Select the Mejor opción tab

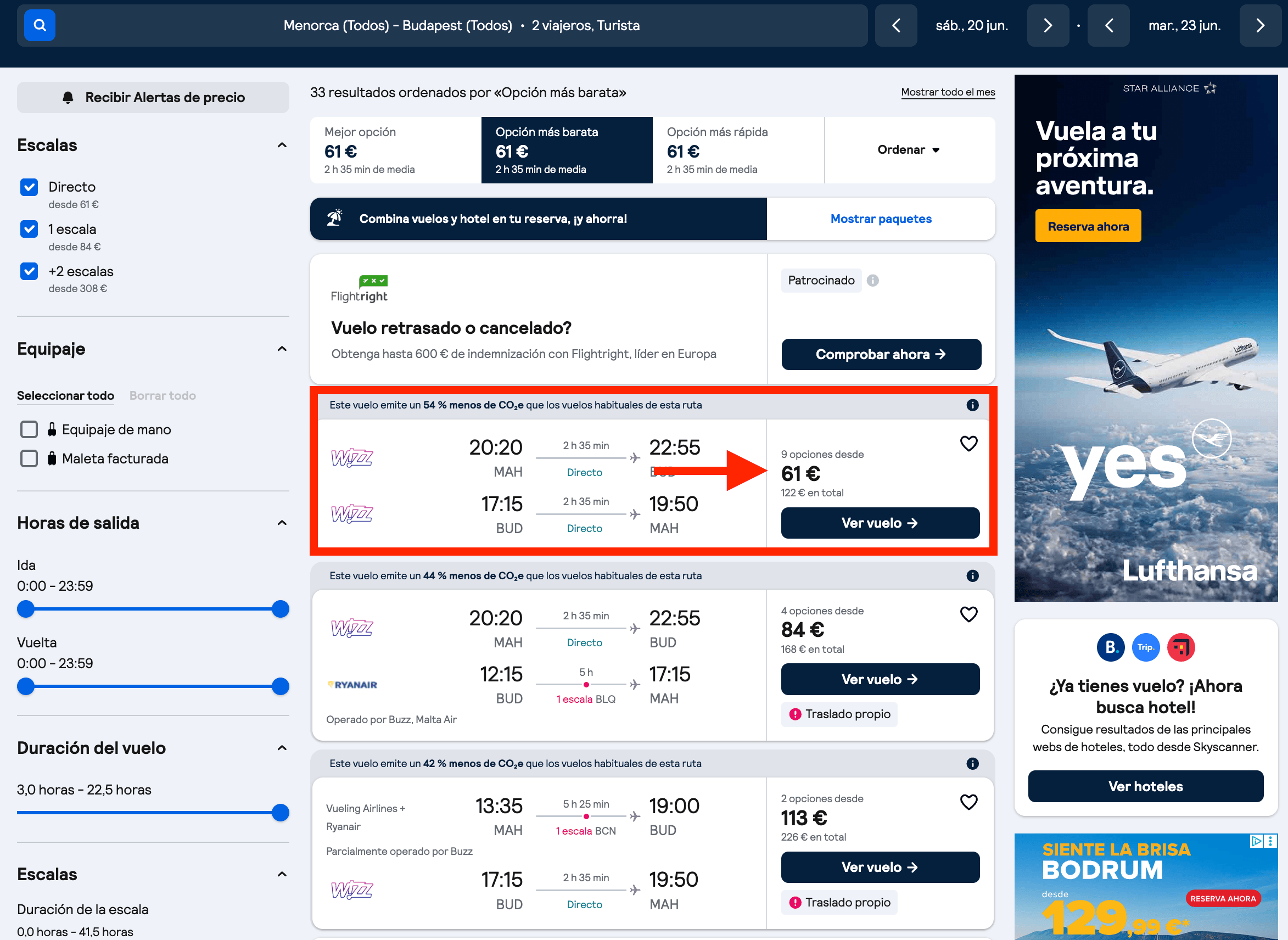(395, 150)
